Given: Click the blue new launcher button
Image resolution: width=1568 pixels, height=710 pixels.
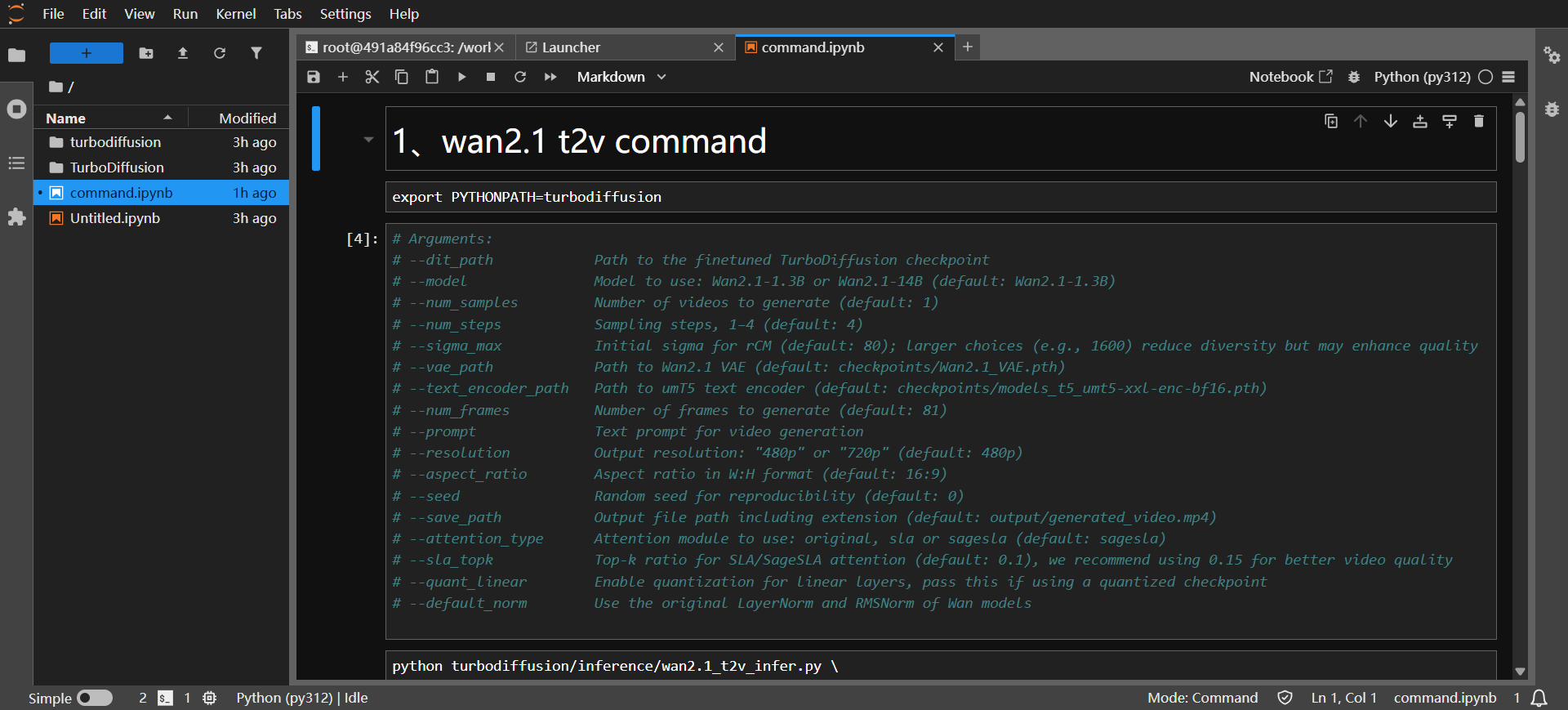Looking at the screenshot, I should click(87, 53).
